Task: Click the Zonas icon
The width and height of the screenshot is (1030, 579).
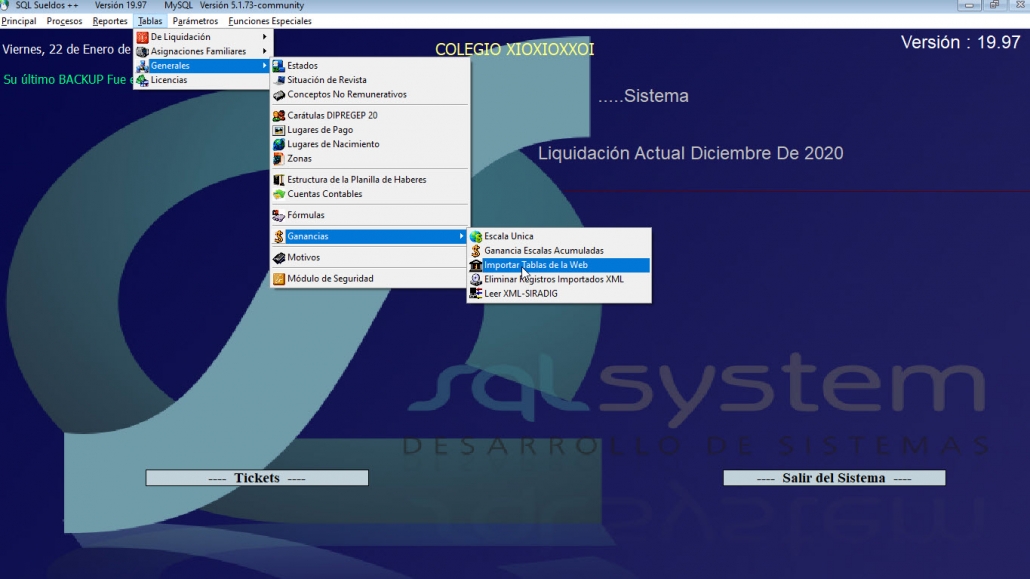Action: (279, 159)
